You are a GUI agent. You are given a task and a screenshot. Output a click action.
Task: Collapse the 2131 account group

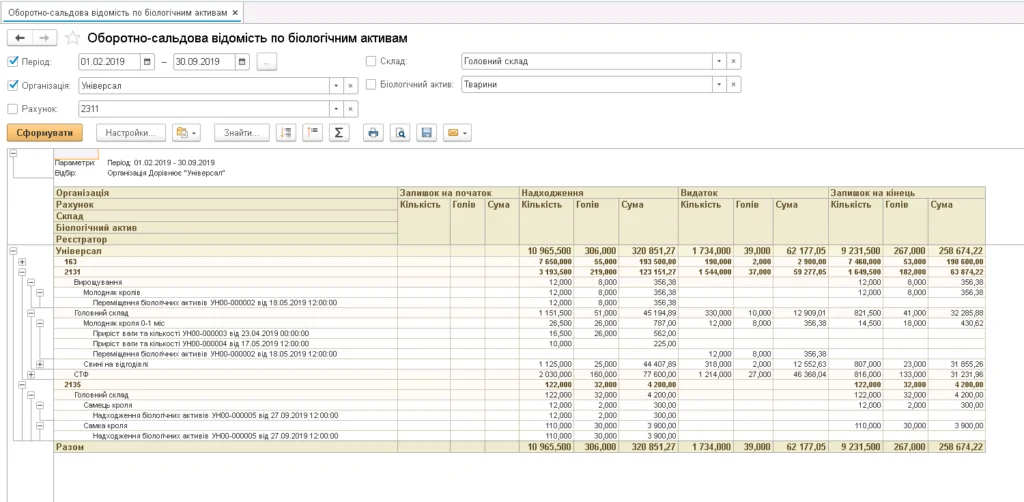[22, 272]
